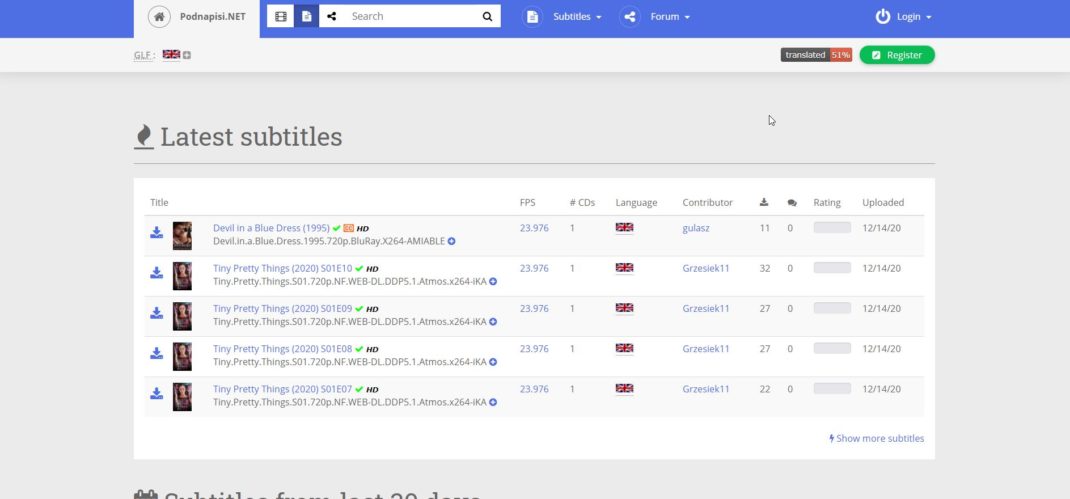Click language flag in S01E07 row
1070x499 pixels.
(x=624, y=389)
